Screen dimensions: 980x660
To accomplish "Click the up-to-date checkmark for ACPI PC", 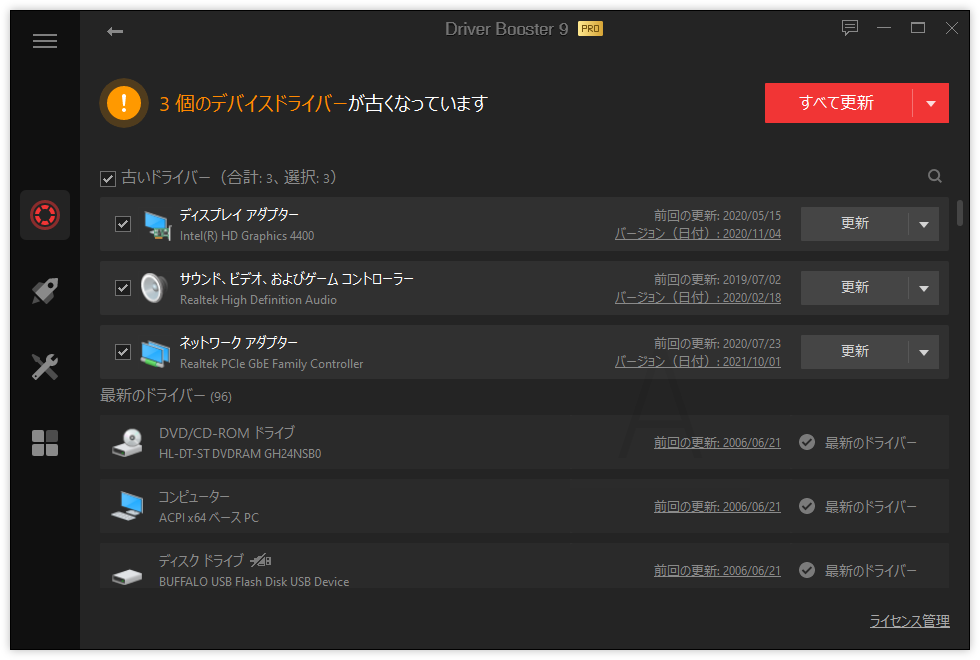I will point(807,506).
